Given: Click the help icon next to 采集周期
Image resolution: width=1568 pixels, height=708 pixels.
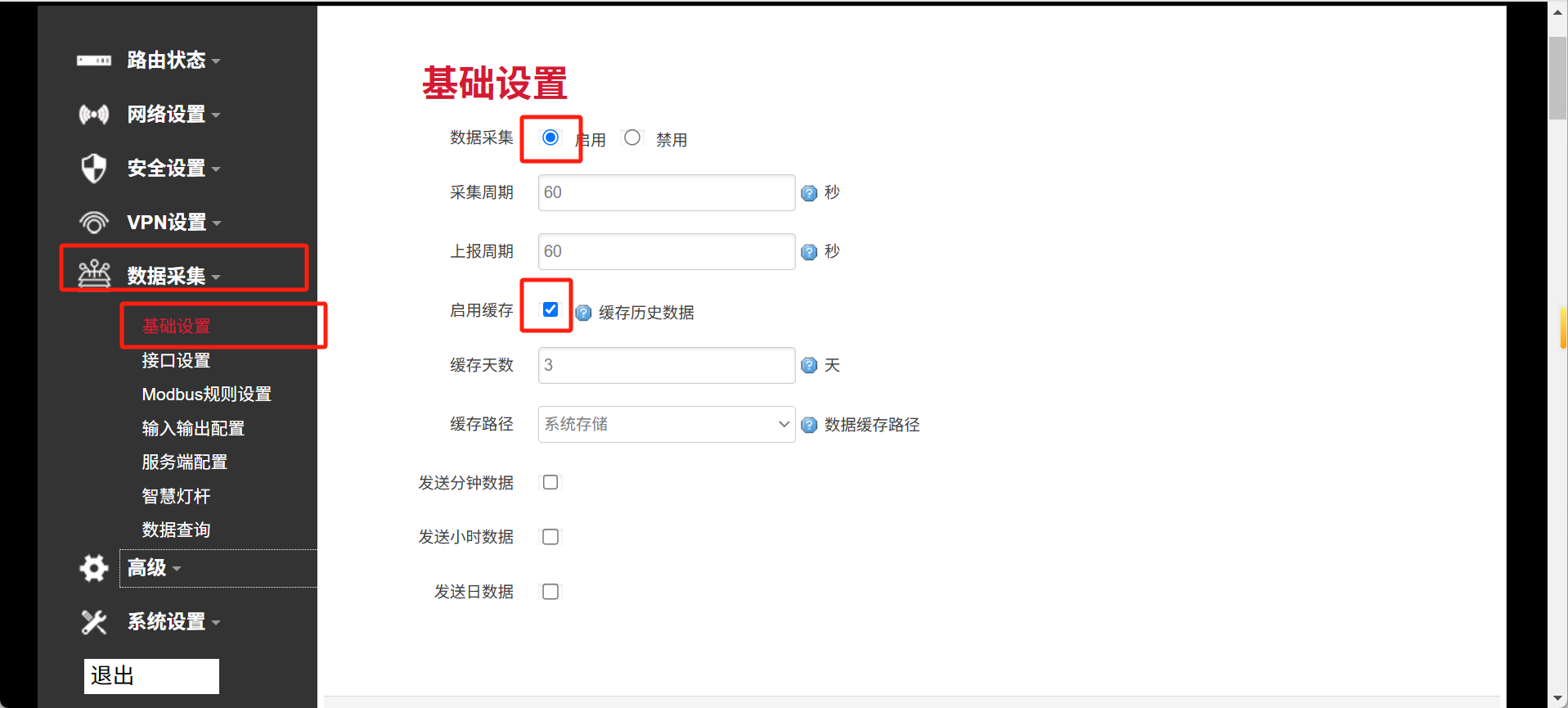Looking at the screenshot, I should tap(809, 193).
